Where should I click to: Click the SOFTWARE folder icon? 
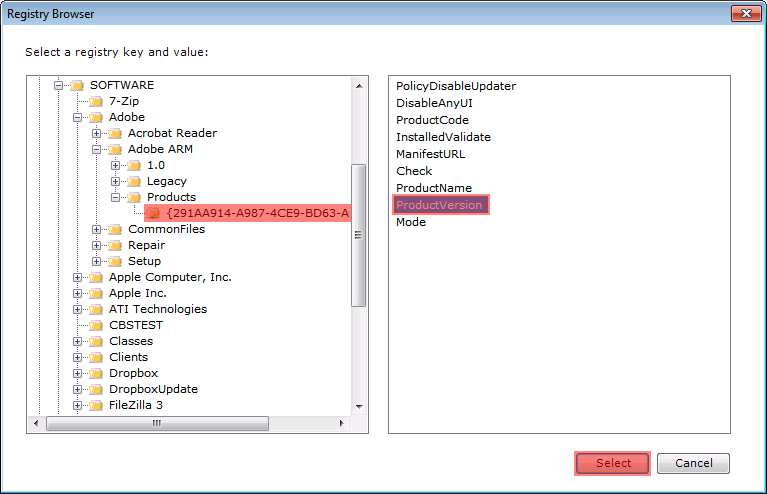(77, 86)
